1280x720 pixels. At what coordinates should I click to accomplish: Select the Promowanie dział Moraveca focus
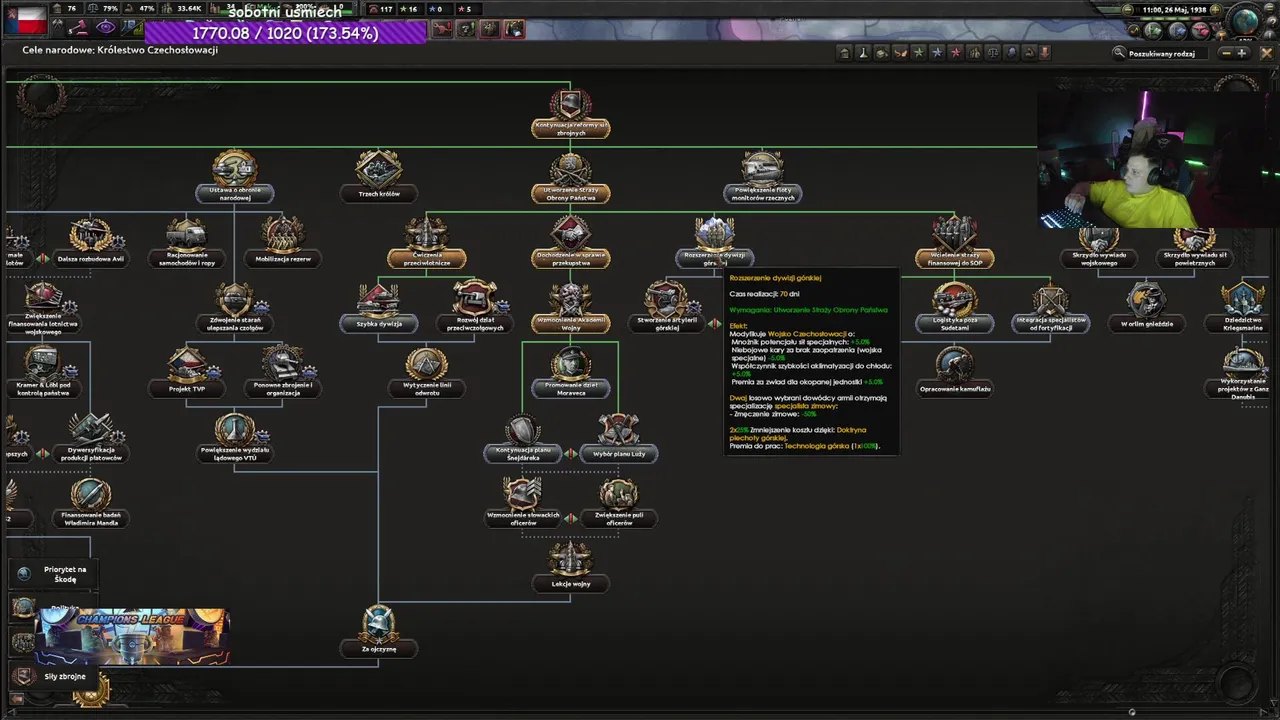point(570,372)
